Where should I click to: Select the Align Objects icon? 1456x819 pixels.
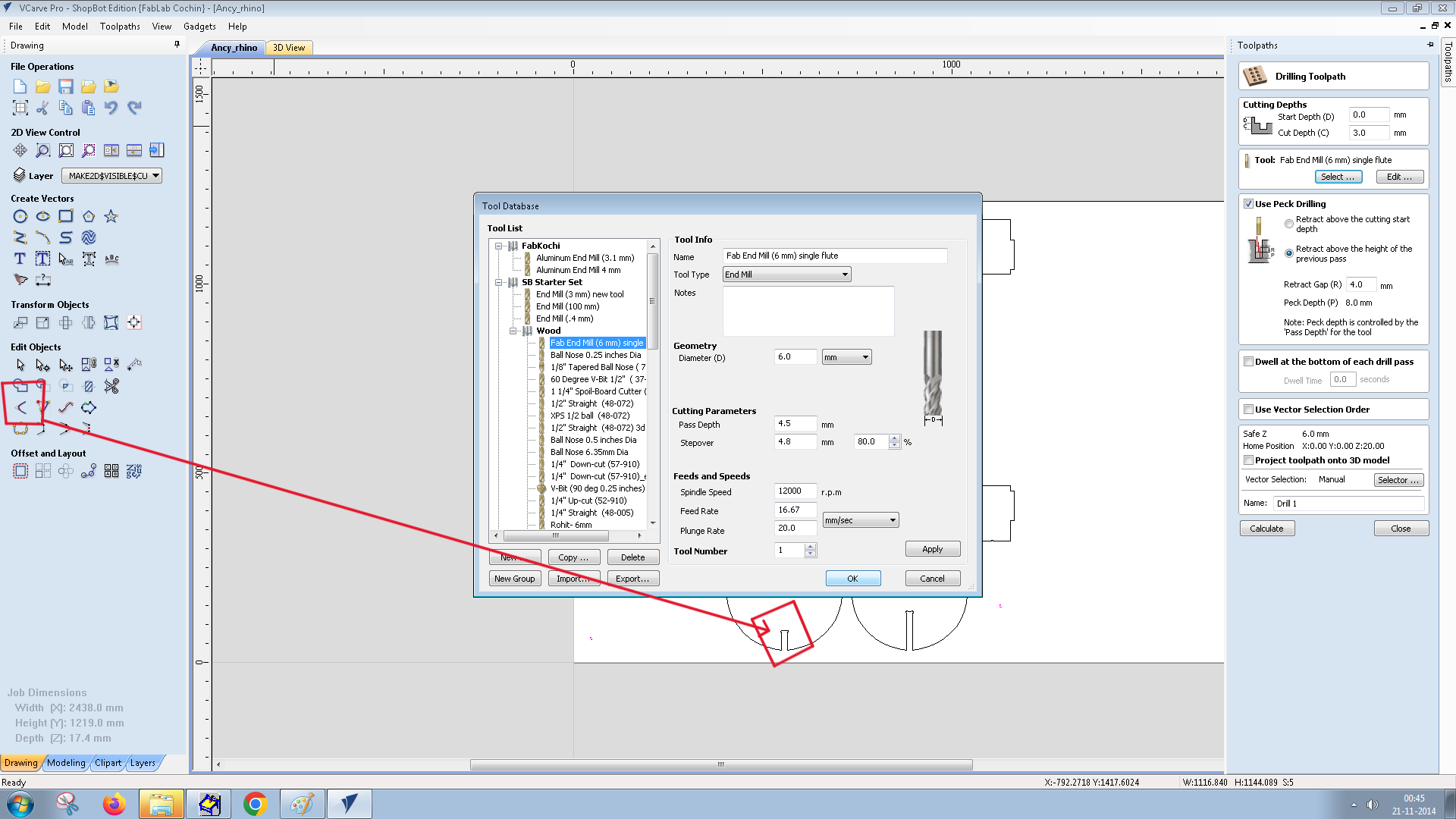(x=134, y=323)
